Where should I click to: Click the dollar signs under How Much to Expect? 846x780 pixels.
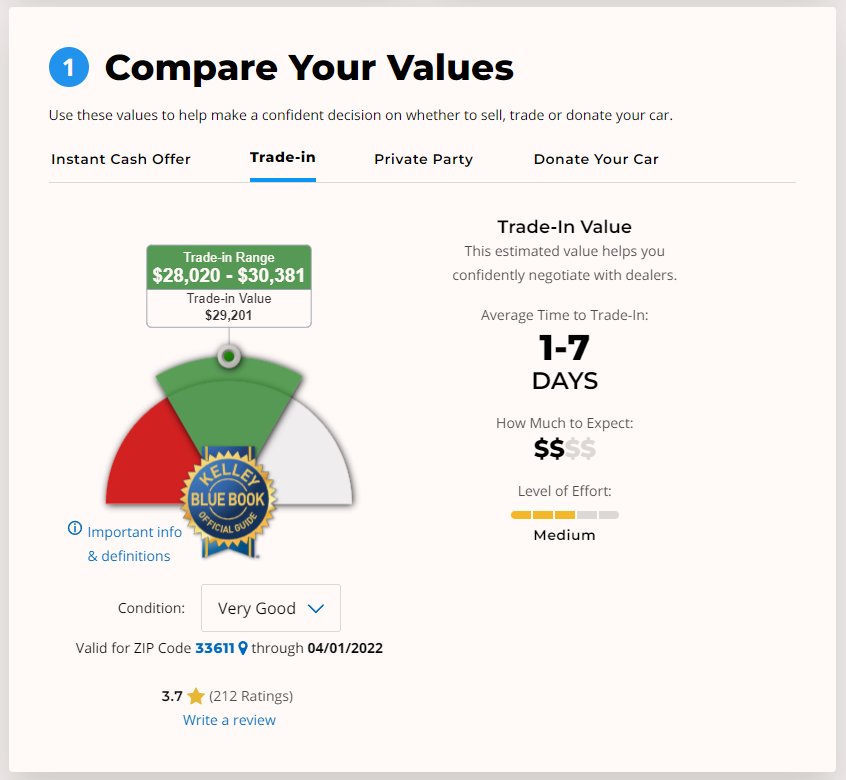coord(564,449)
